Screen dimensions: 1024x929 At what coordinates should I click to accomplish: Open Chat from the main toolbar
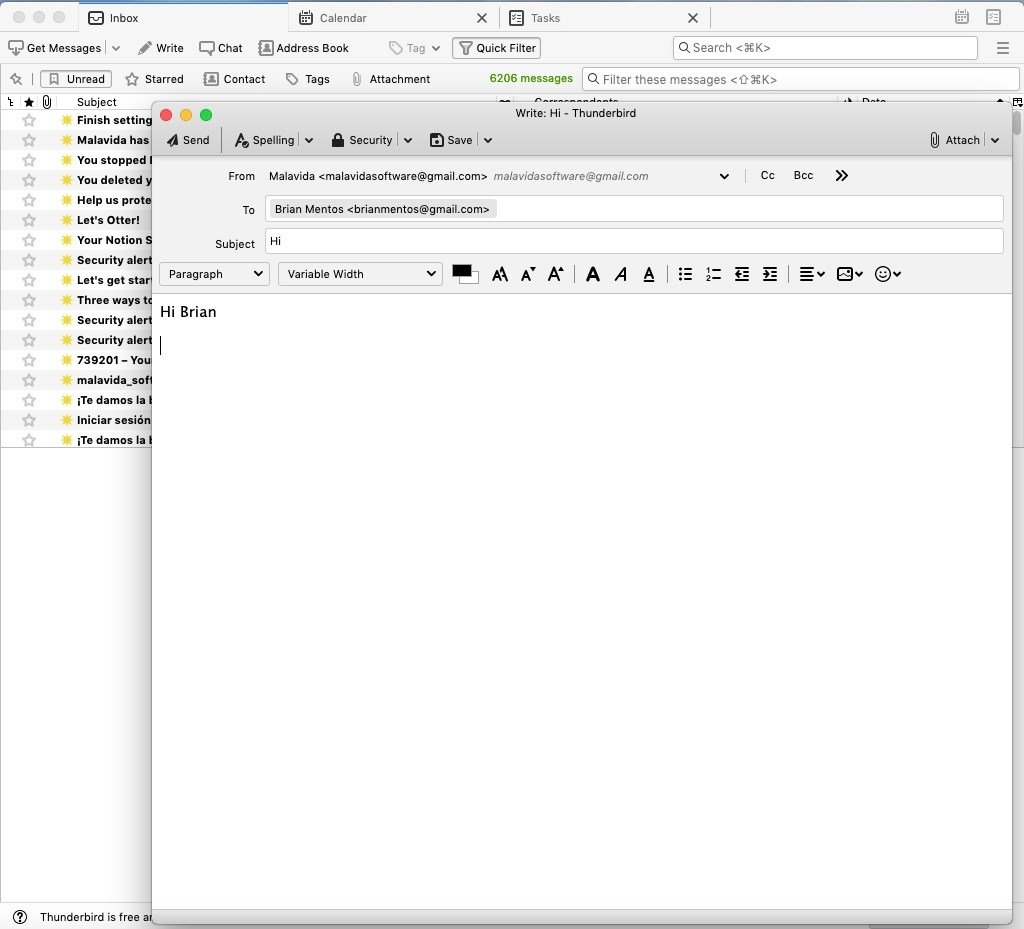(x=221, y=48)
